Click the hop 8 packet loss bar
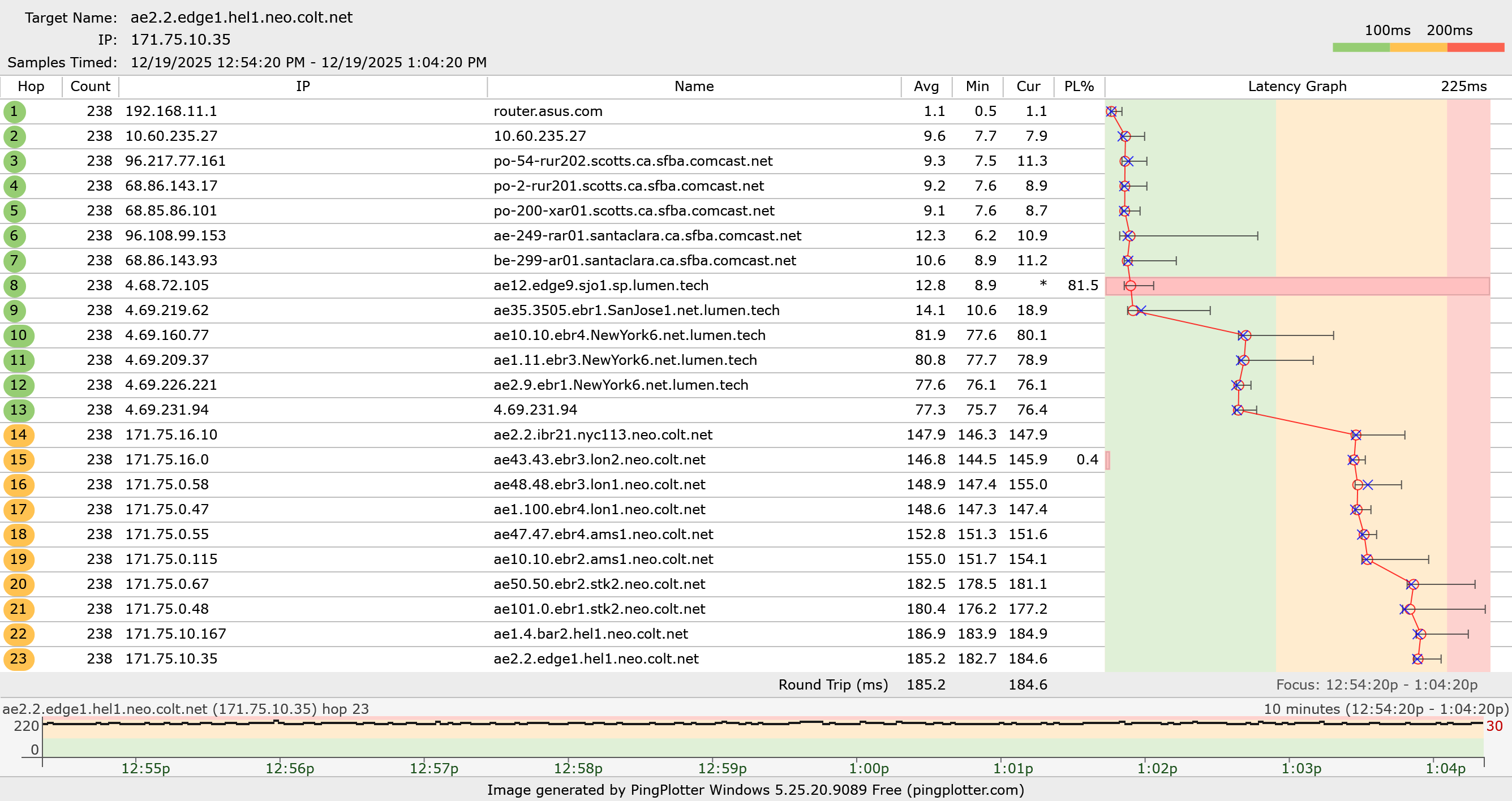This screenshot has height=801, width=1512. [x=1297, y=286]
